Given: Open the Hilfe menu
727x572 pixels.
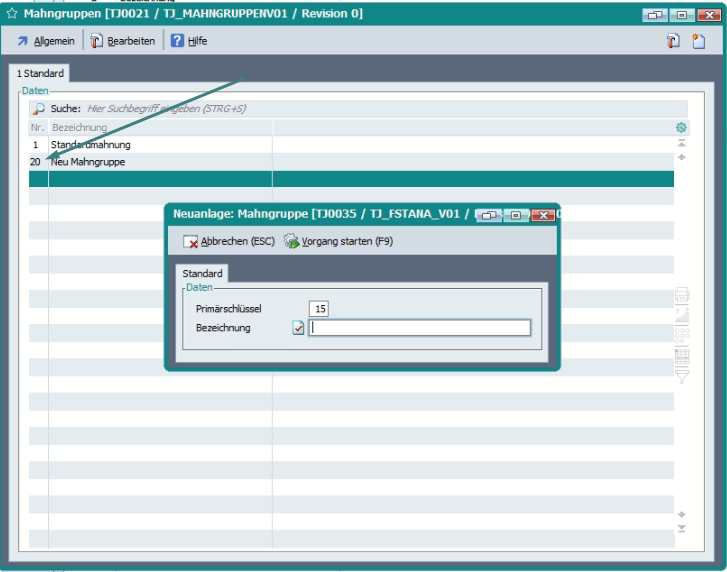Looking at the screenshot, I should (188, 41).
